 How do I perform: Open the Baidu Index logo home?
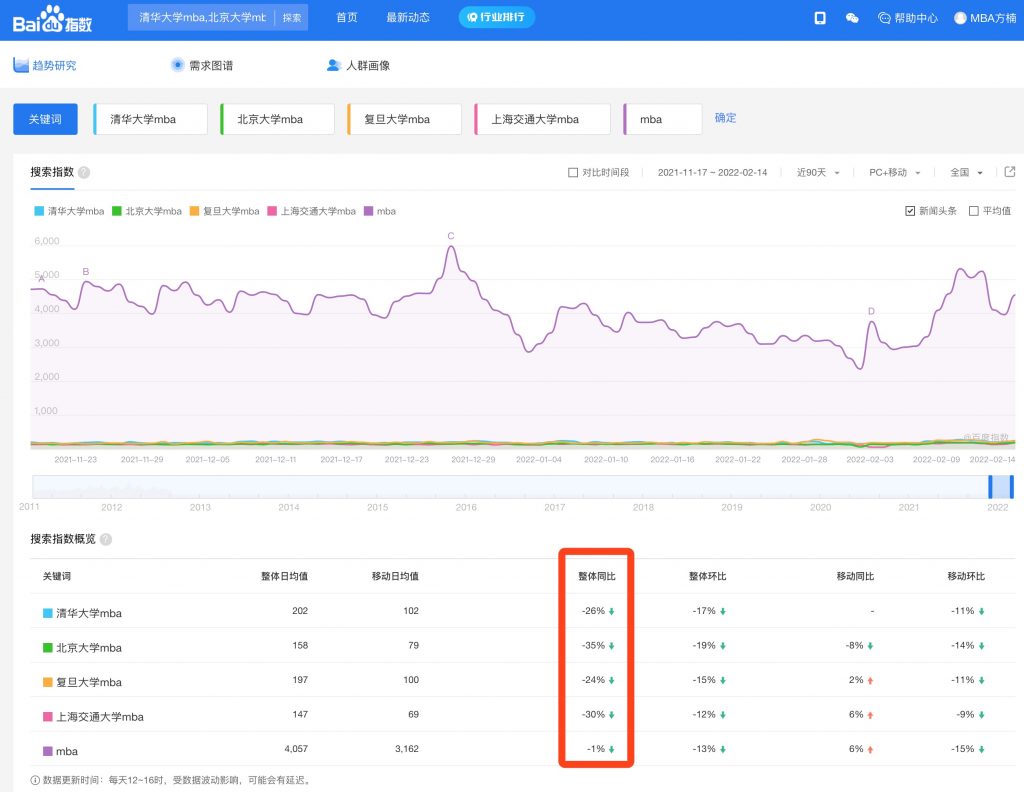pyautogui.click(x=52, y=19)
